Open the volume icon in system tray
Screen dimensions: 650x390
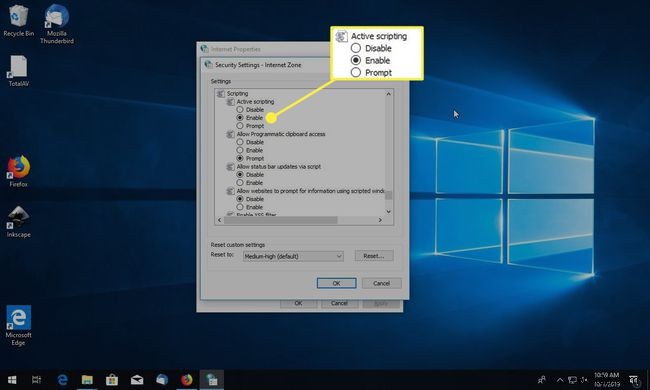pos(585,380)
